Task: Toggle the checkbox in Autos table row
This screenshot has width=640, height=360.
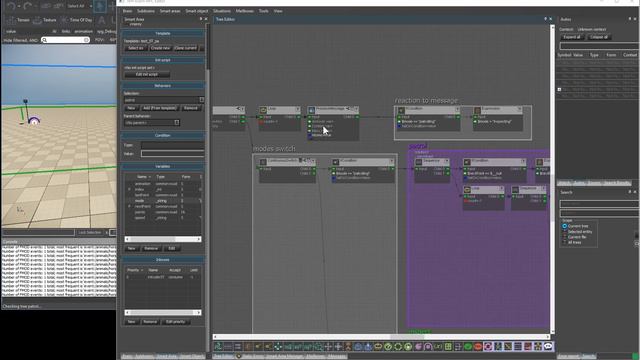Action: coord(559,89)
